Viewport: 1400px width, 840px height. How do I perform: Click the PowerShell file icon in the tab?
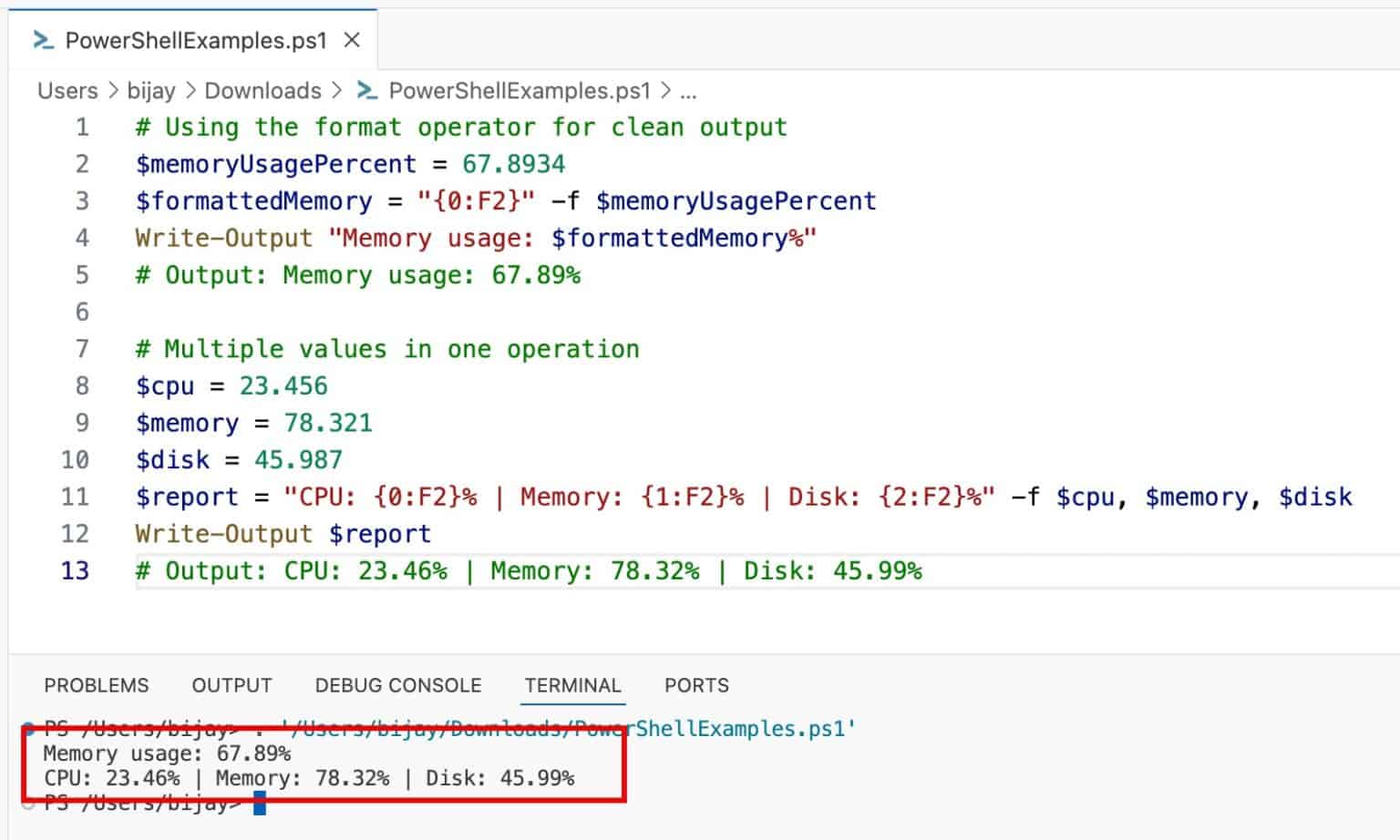[x=42, y=40]
